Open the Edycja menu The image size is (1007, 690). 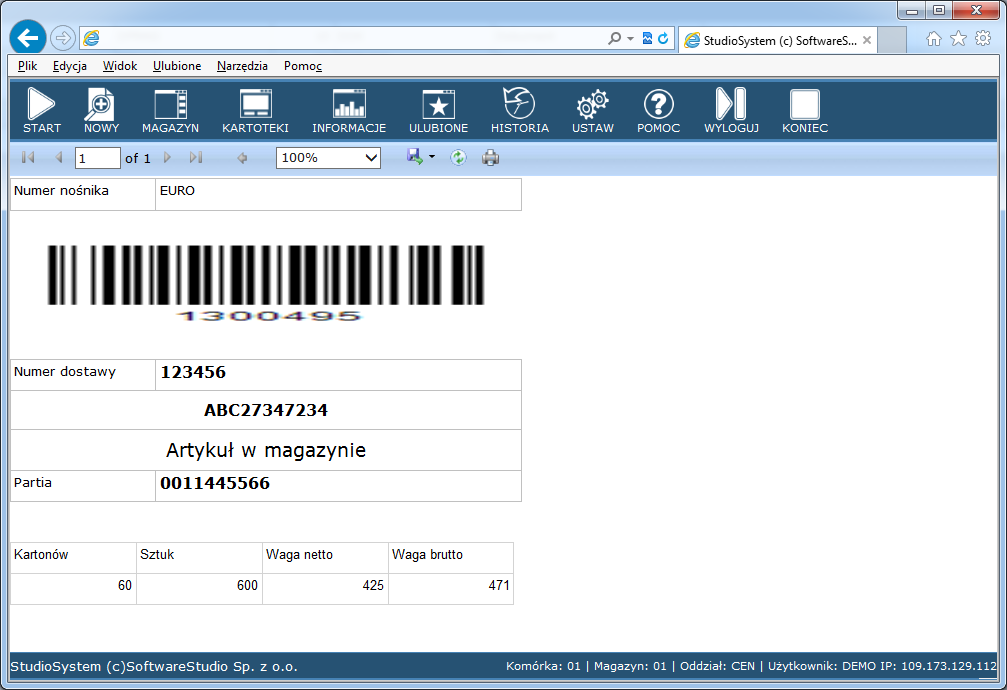coord(69,66)
